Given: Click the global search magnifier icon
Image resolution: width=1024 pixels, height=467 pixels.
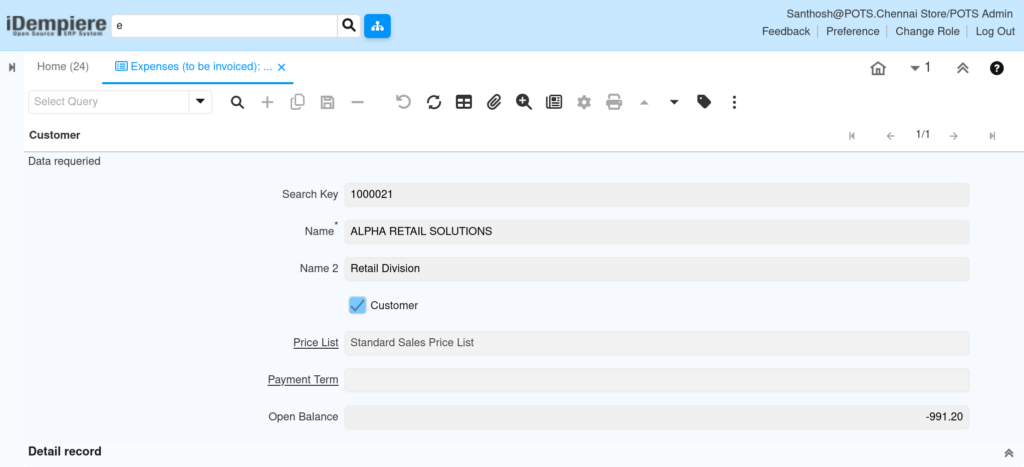Looking at the screenshot, I should 349,26.
